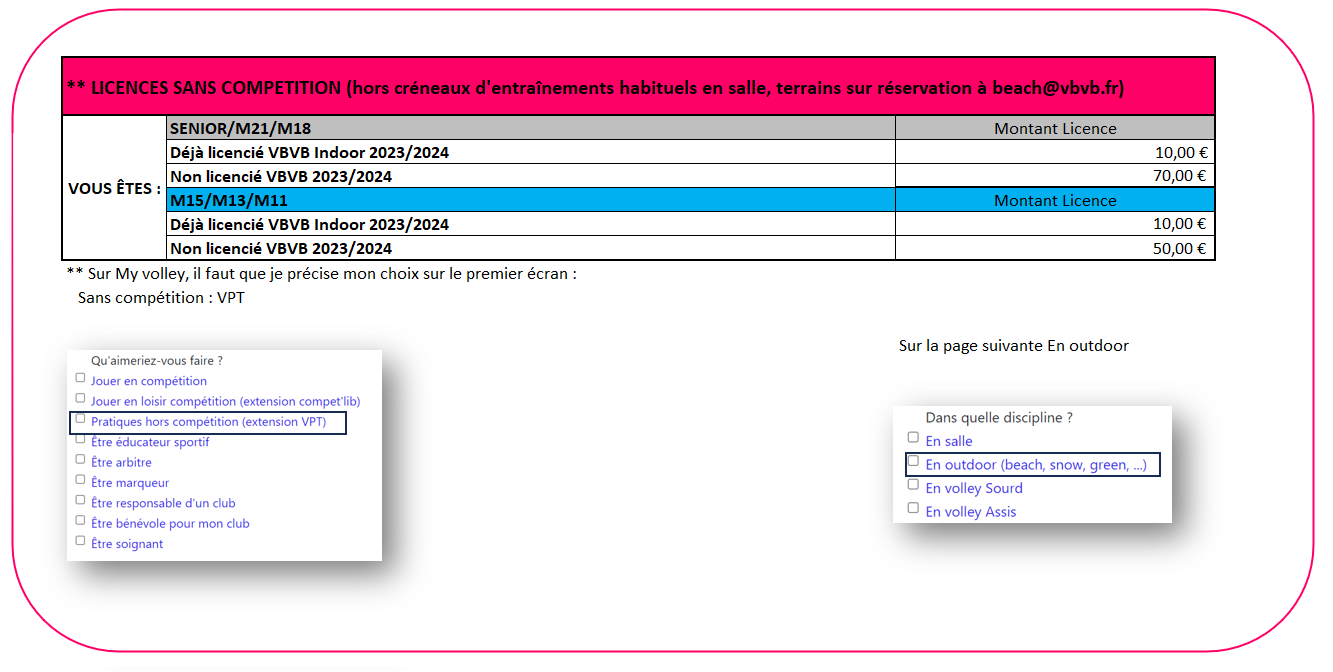This screenshot has height=672, width=1333.
Task: Select the 70,00 € amount cell
Action: point(1055,176)
